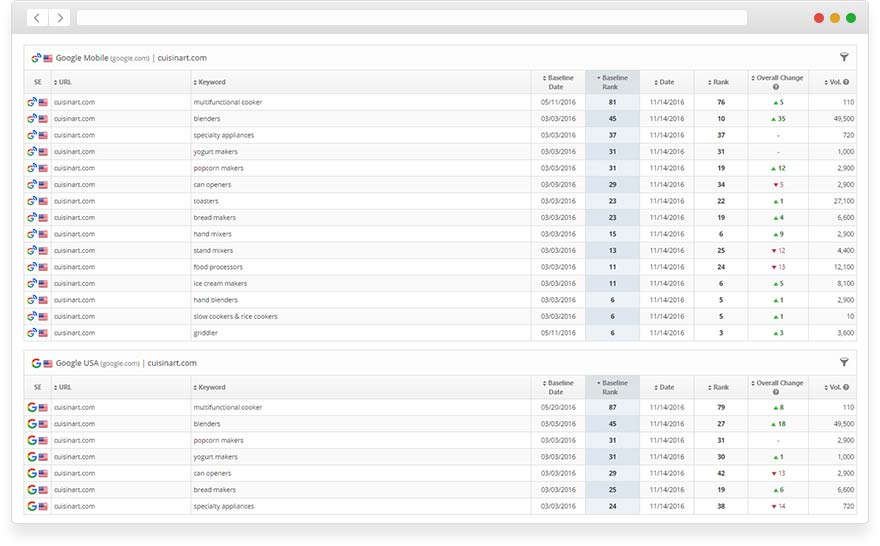Image resolution: width=880 pixels, height=546 pixels.
Task: Open the filter for the Google USA table
Action: (844, 363)
